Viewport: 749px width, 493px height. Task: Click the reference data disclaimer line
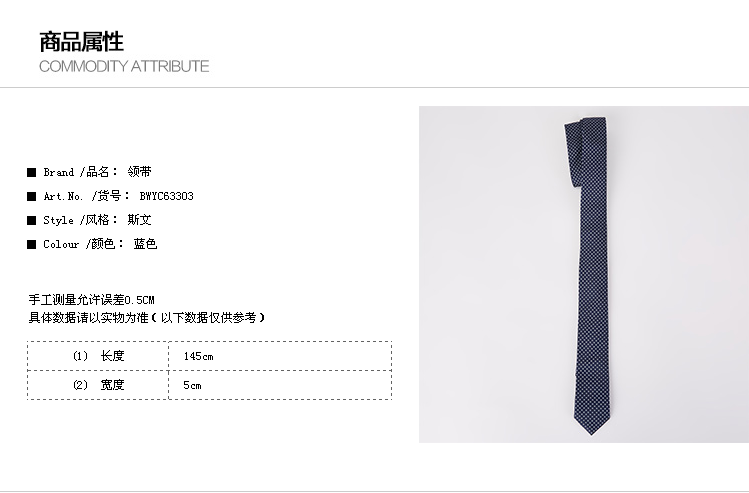pos(147,318)
